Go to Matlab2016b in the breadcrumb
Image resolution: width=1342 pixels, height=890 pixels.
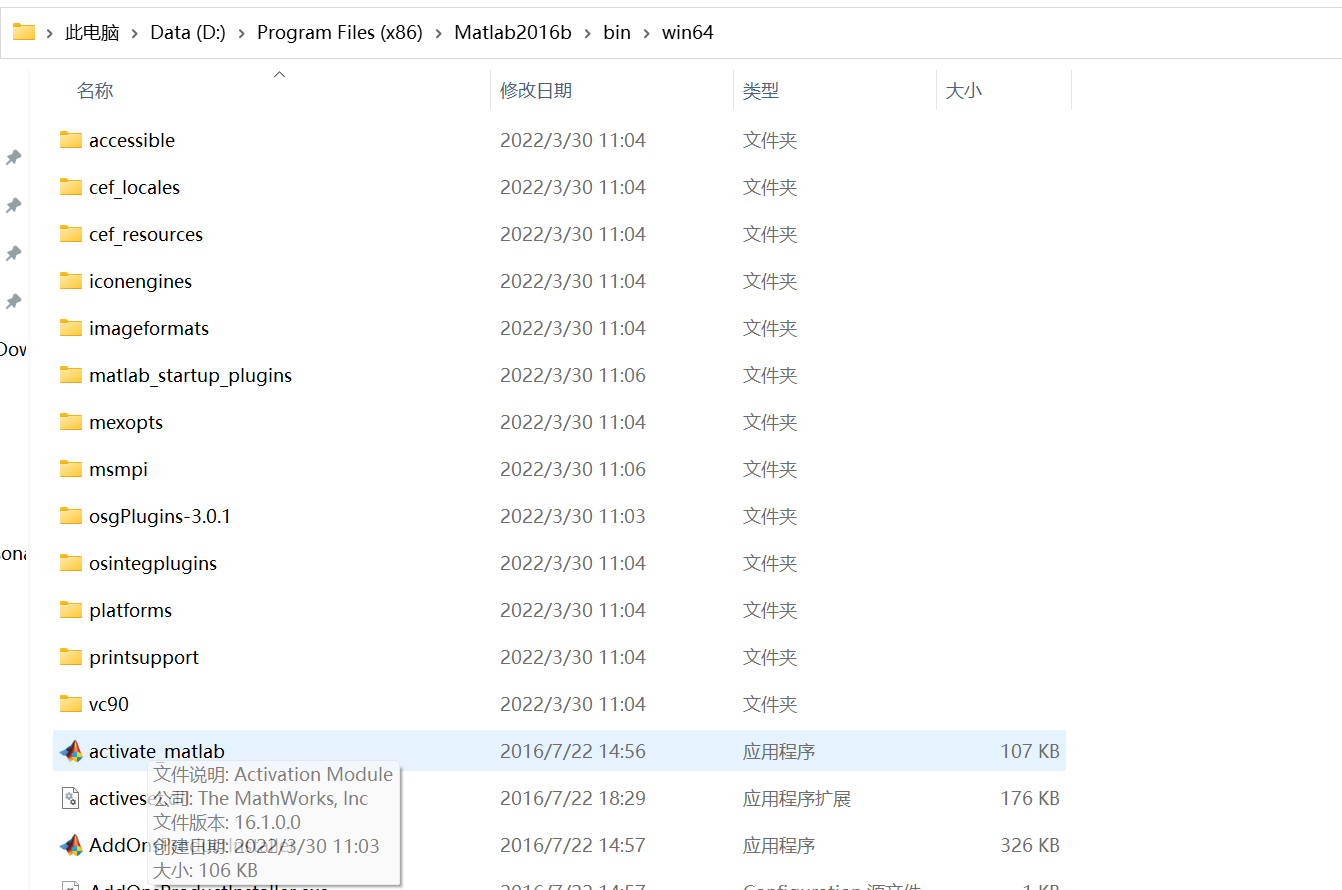(x=513, y=33)
